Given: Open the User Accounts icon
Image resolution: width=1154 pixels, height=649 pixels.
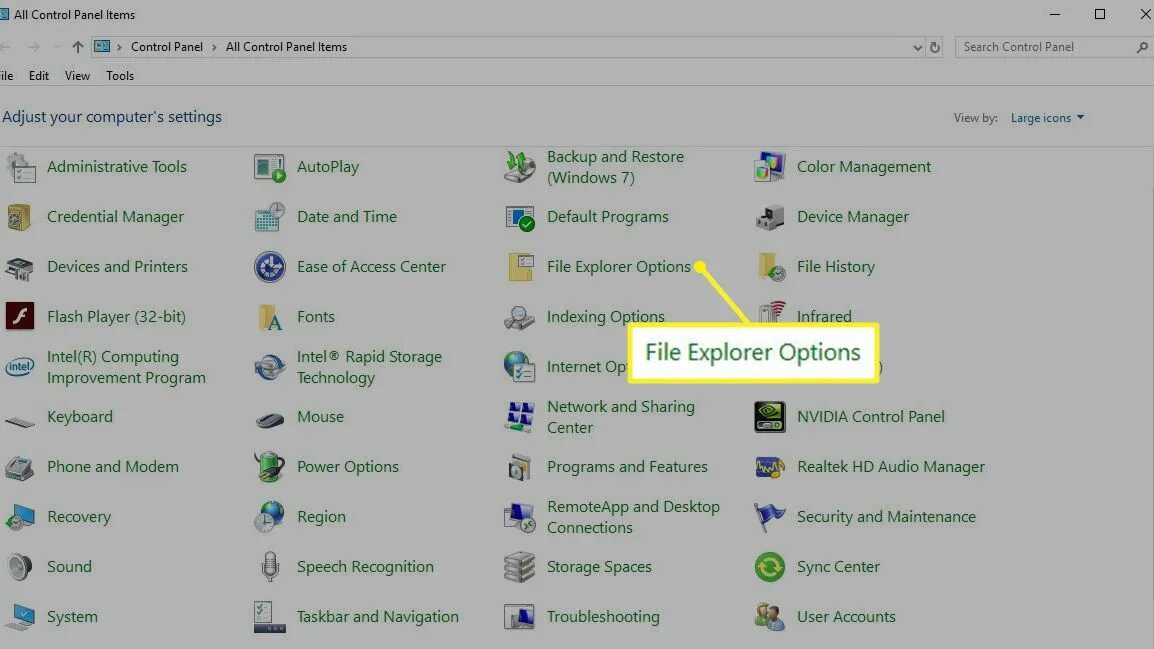Looking at the screenshot, I should 770,617.
